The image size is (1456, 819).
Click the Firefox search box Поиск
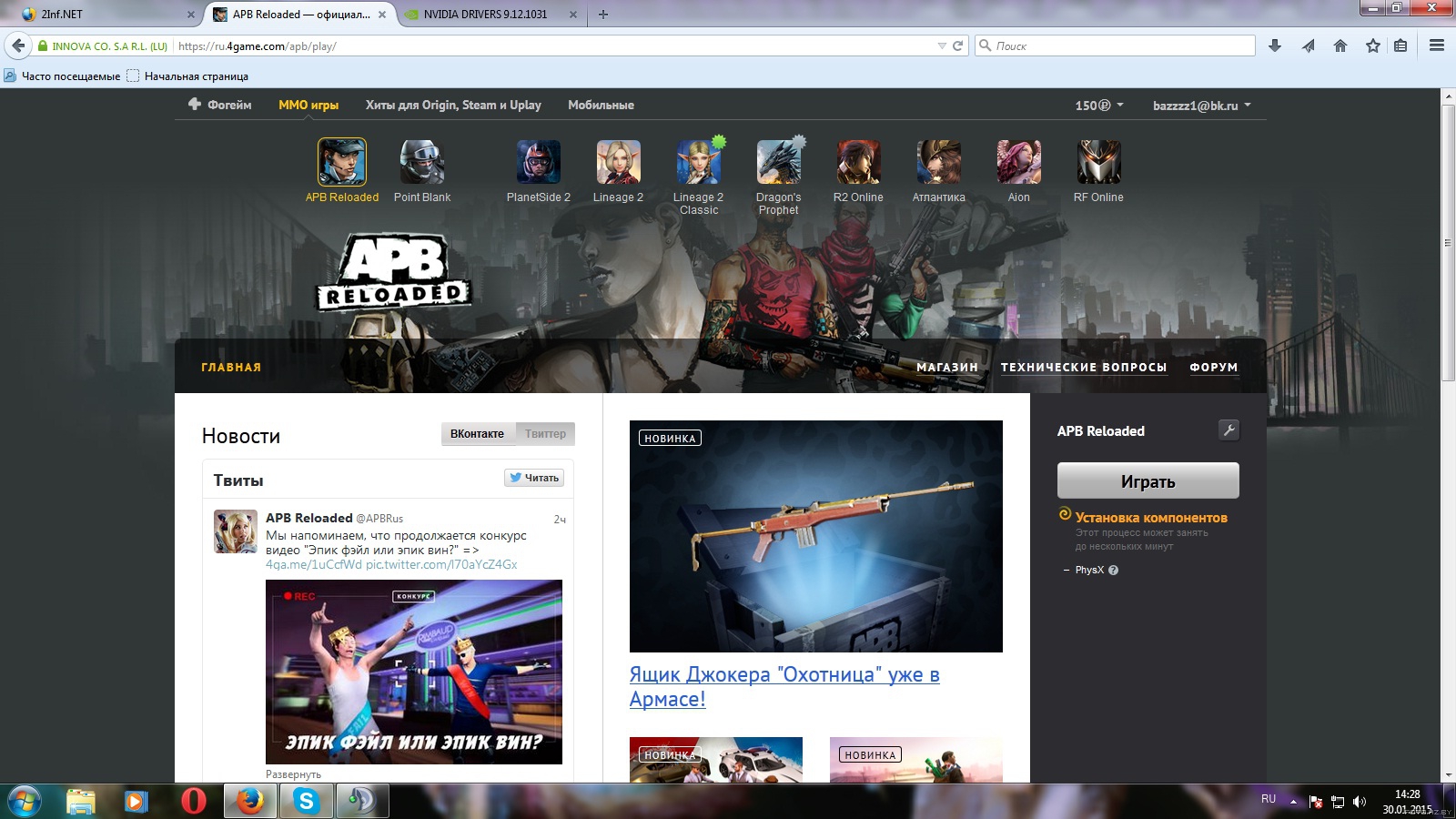coord(1116,45)
